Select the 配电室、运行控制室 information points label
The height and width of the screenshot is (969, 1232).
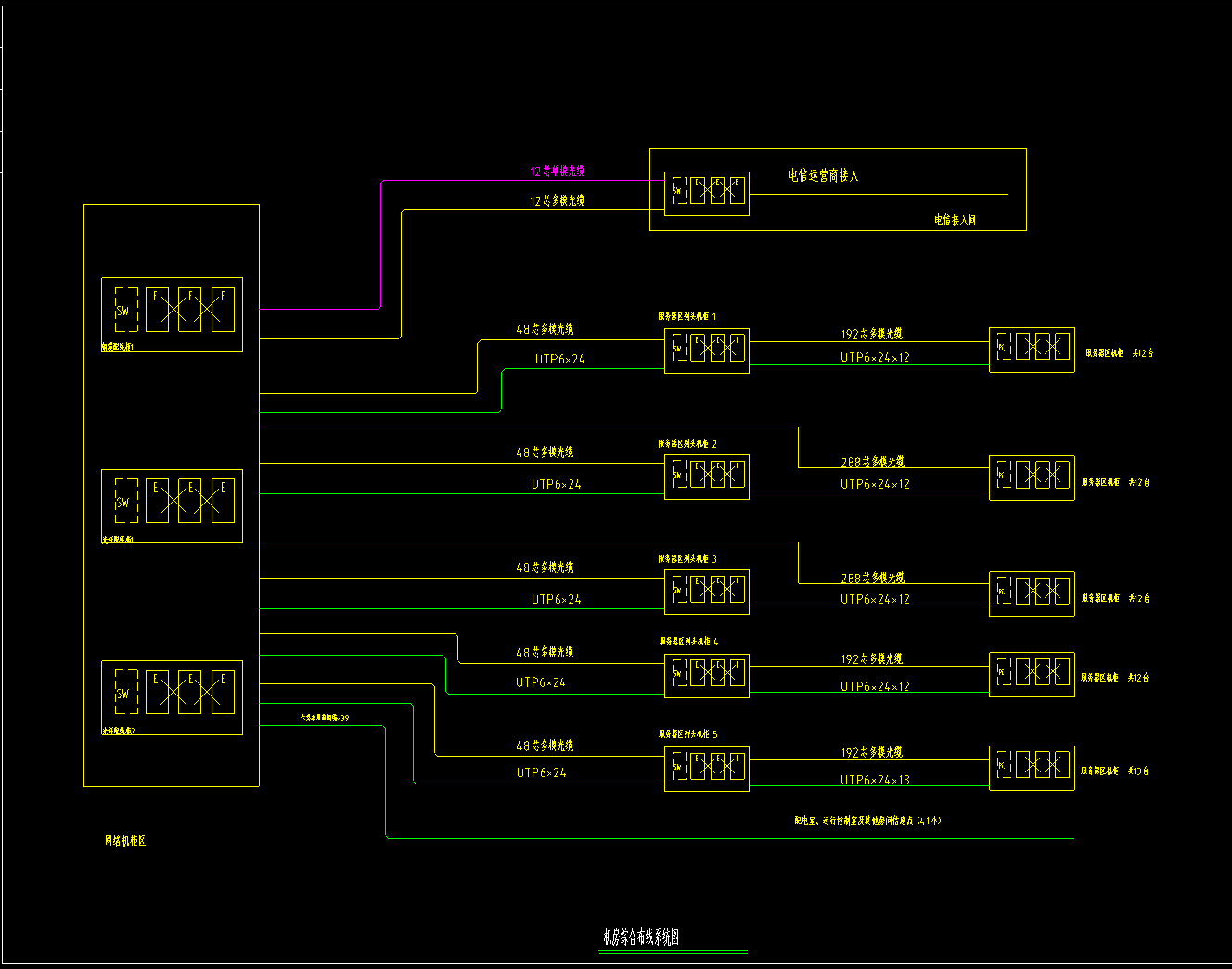coord(867,821)
